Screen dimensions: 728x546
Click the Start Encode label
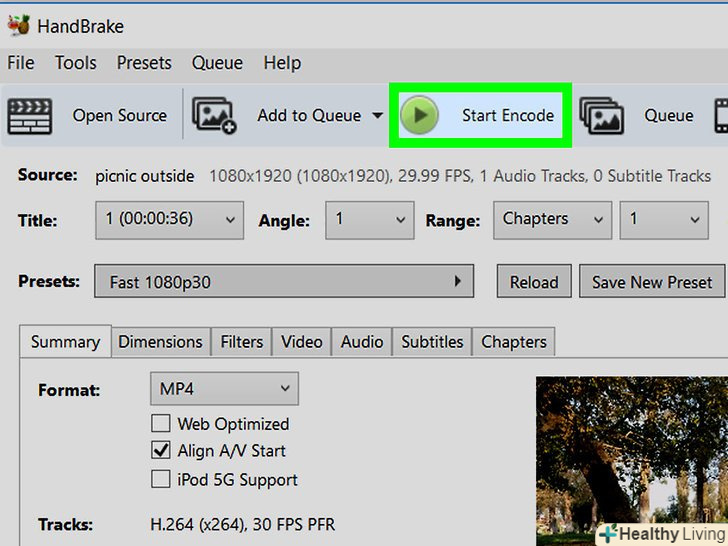tap(508, 116)
